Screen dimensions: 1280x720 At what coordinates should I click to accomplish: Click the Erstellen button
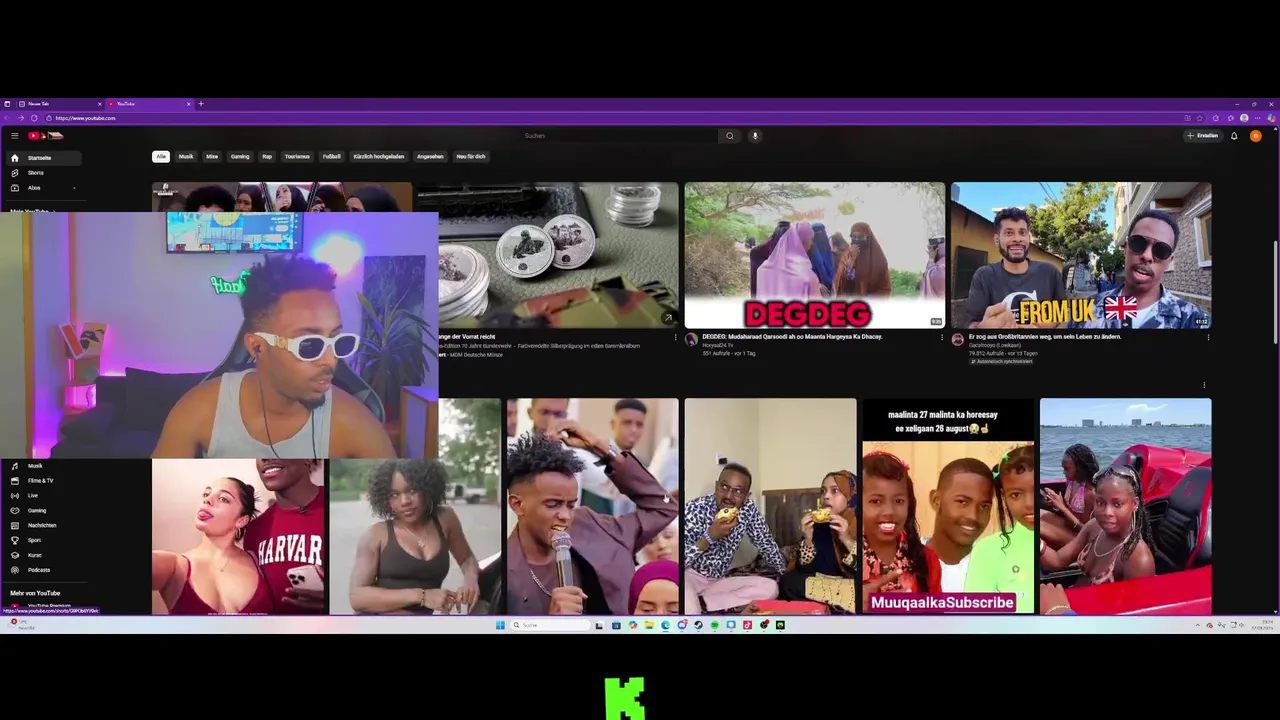coord(1204,136)
